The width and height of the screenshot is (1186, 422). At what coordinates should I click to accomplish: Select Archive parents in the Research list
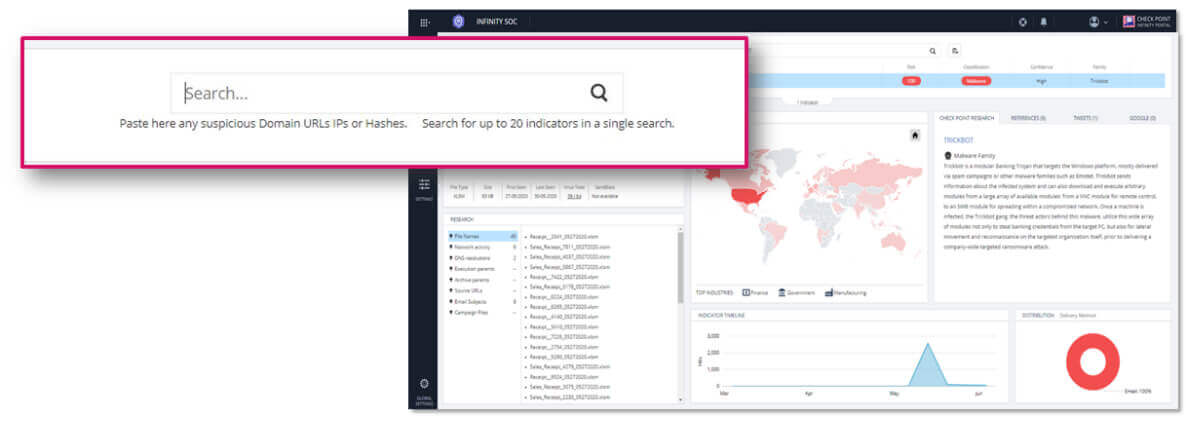[x=483, y=280]
